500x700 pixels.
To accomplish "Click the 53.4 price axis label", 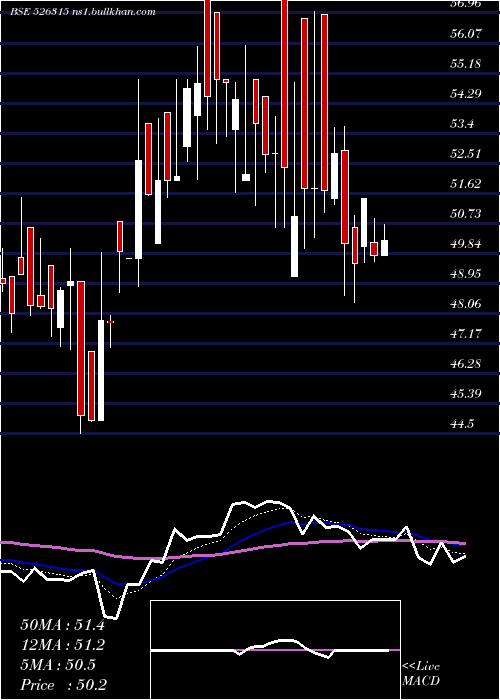I will [x=462, y=124].
